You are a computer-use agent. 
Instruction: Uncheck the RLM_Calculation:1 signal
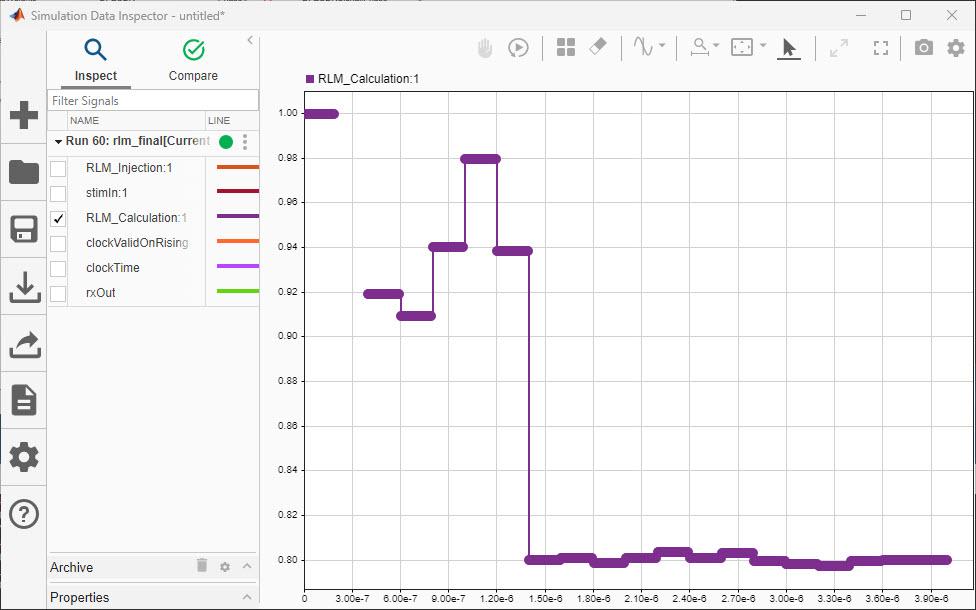tap(57, 217)
